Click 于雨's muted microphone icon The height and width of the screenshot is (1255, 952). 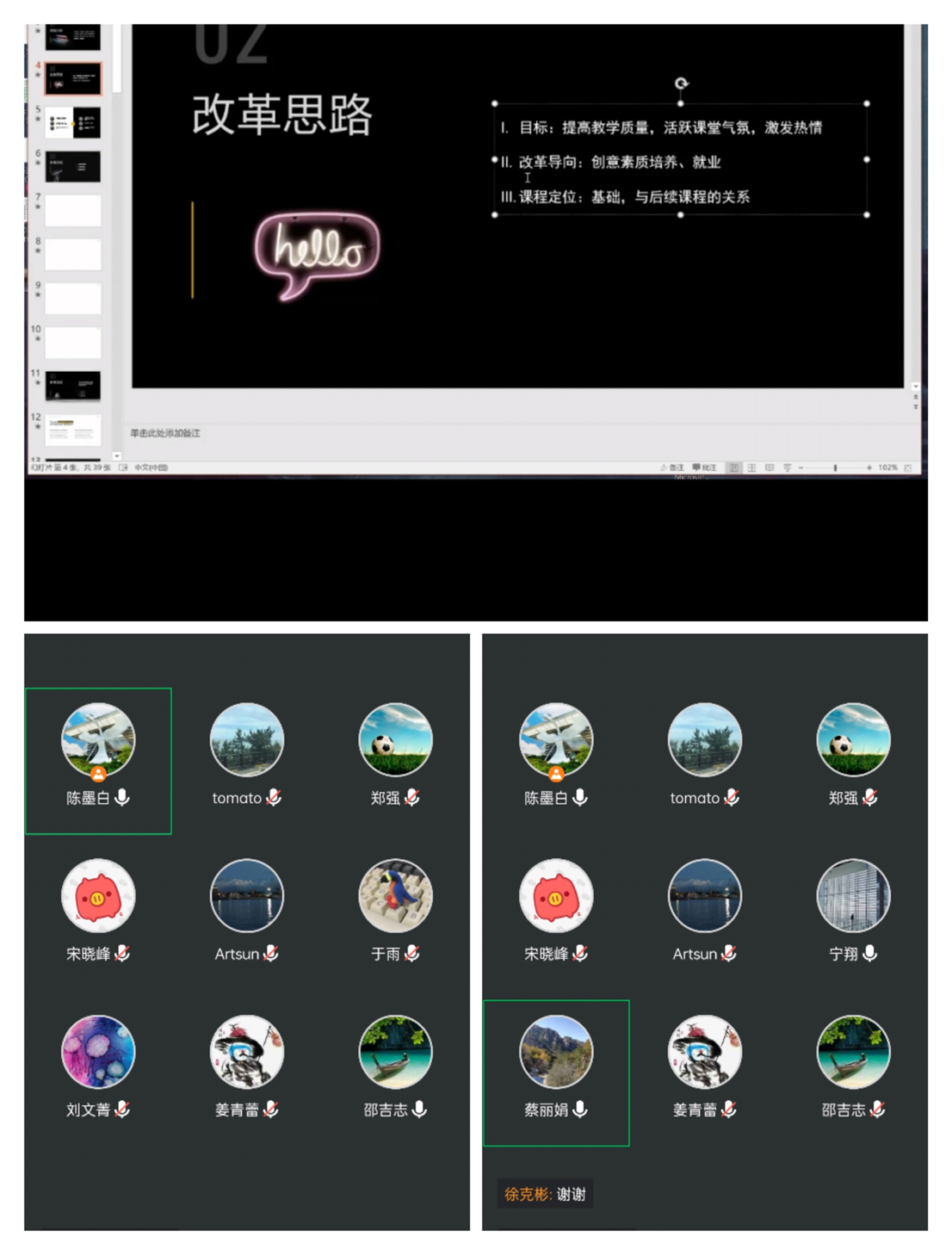(412, 953)
